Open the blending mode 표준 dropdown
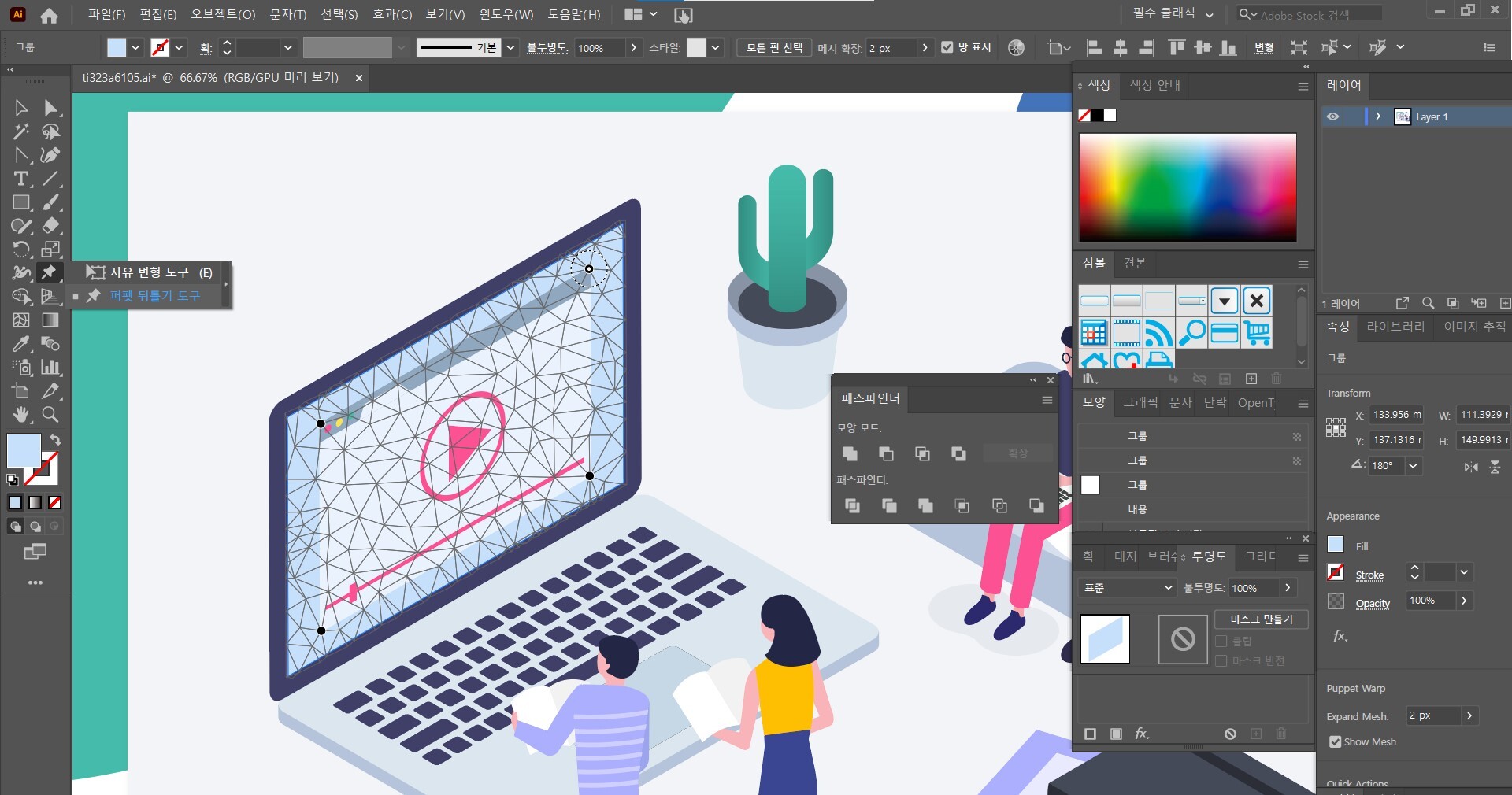 (1128, 588)
